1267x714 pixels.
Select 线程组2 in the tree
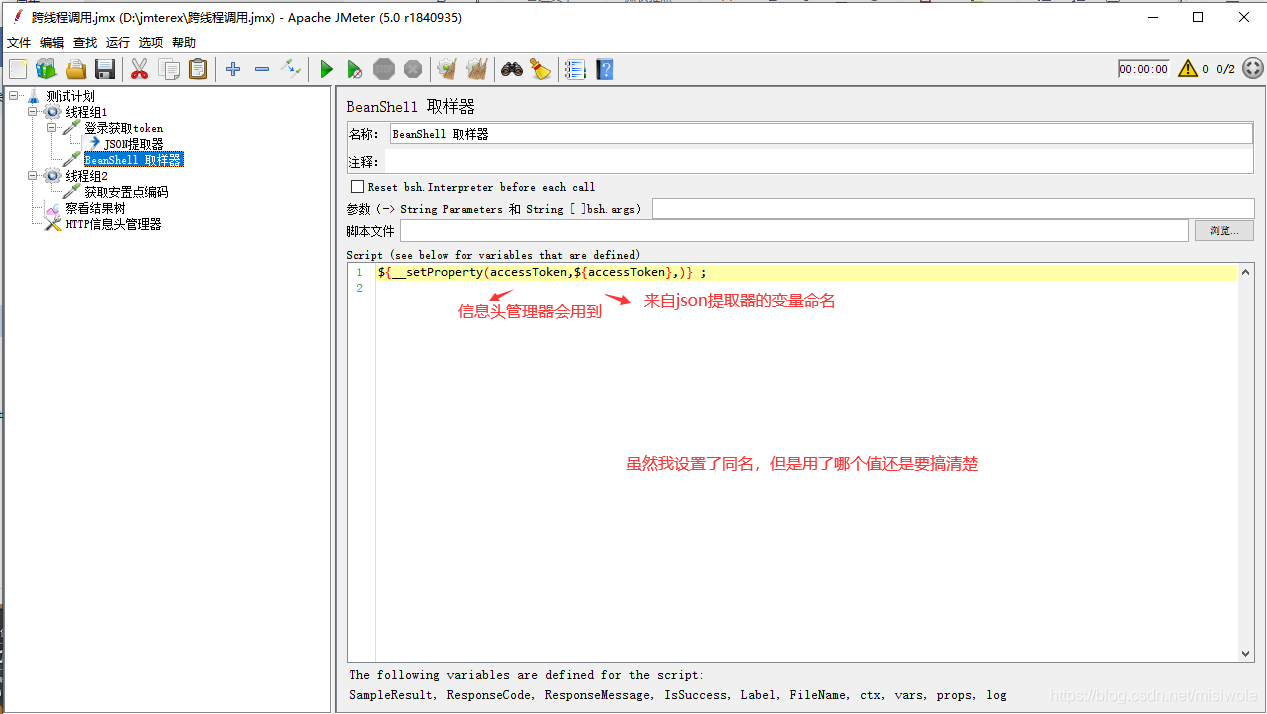(86, 176)
